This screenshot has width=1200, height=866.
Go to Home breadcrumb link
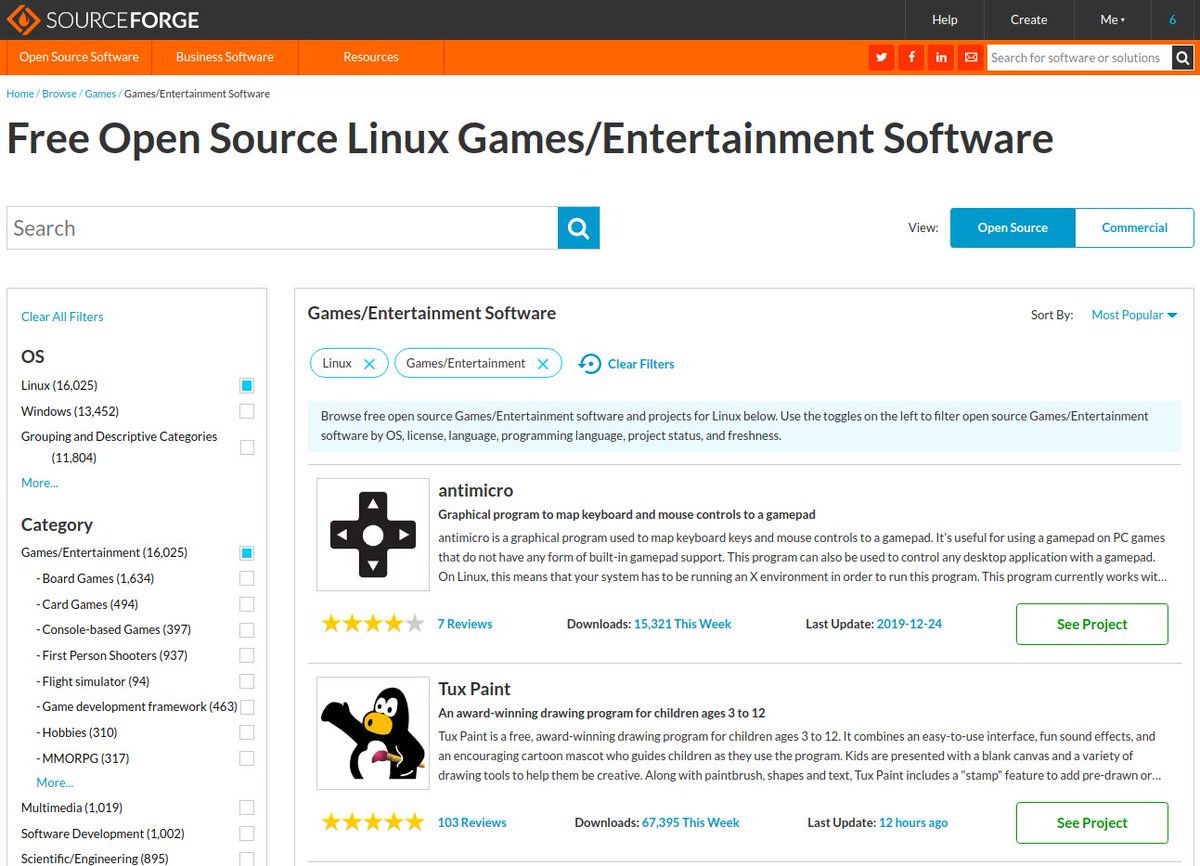20,94
